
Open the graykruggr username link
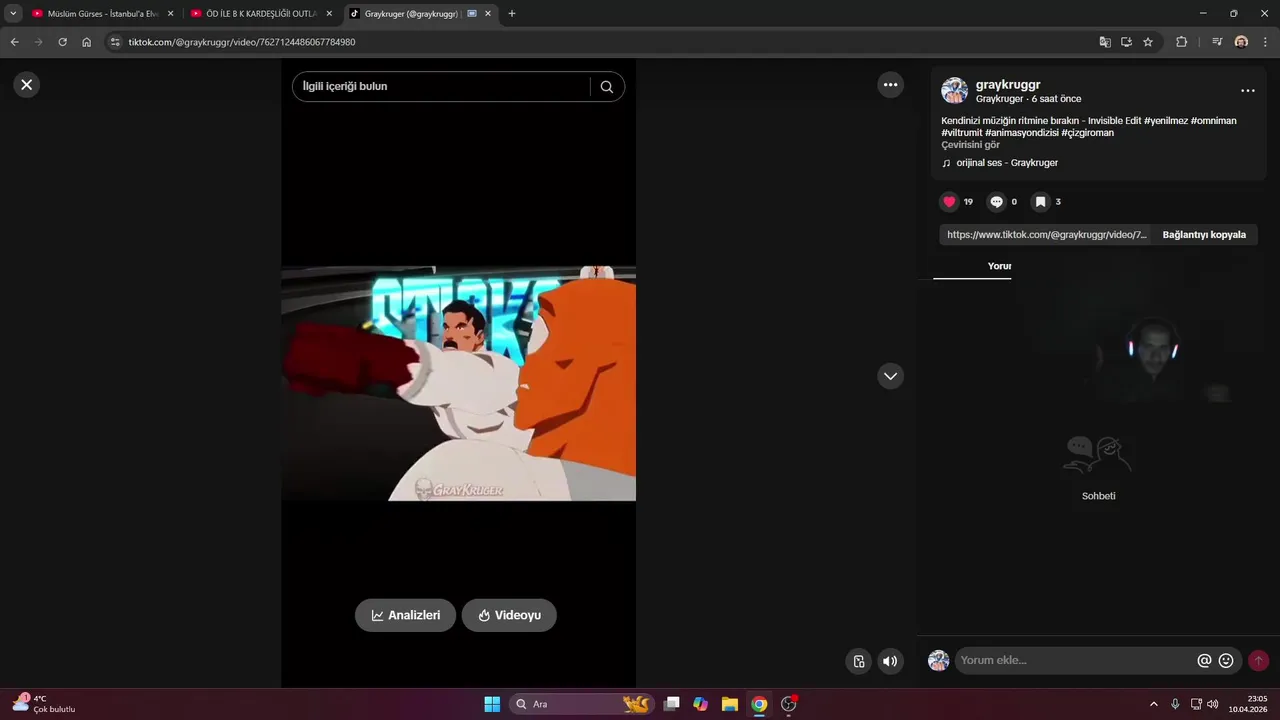pos(1008,85)
